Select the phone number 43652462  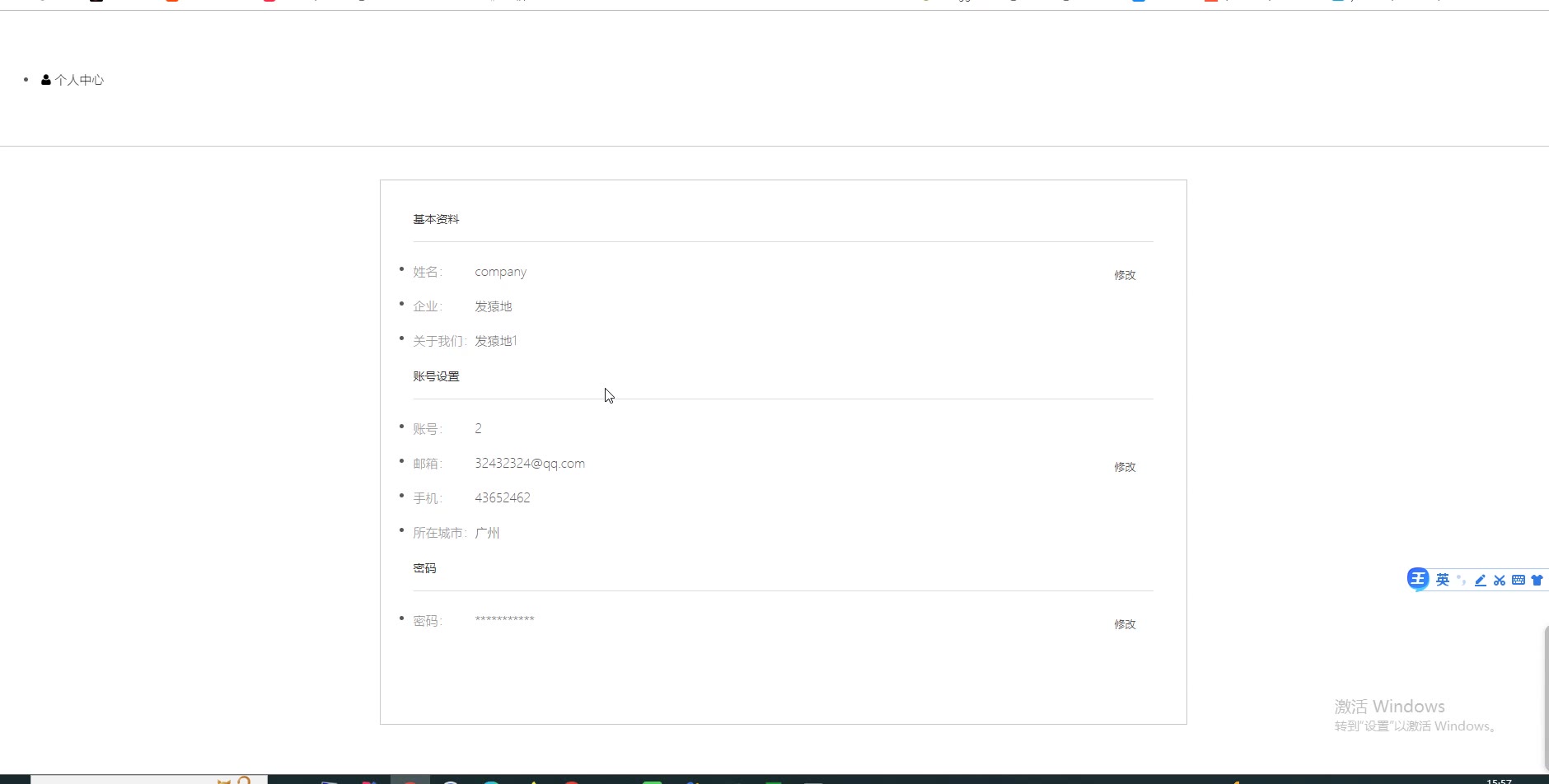[503, 498]
